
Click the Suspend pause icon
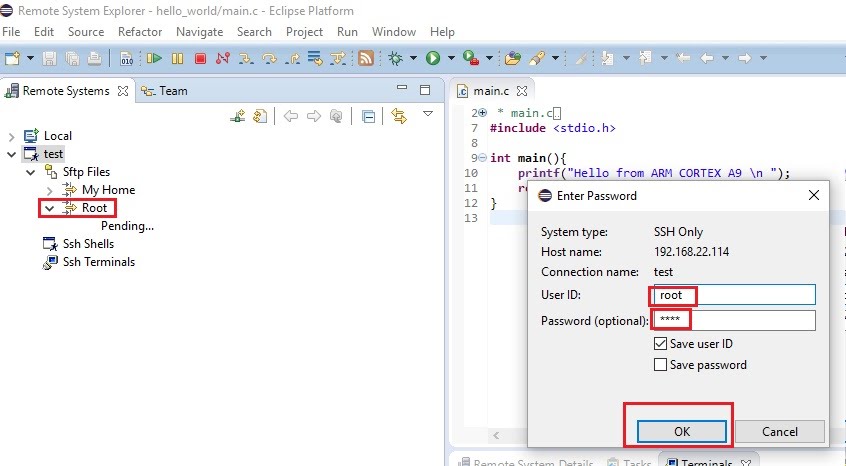pyautogui.click(x=178, y=58)
